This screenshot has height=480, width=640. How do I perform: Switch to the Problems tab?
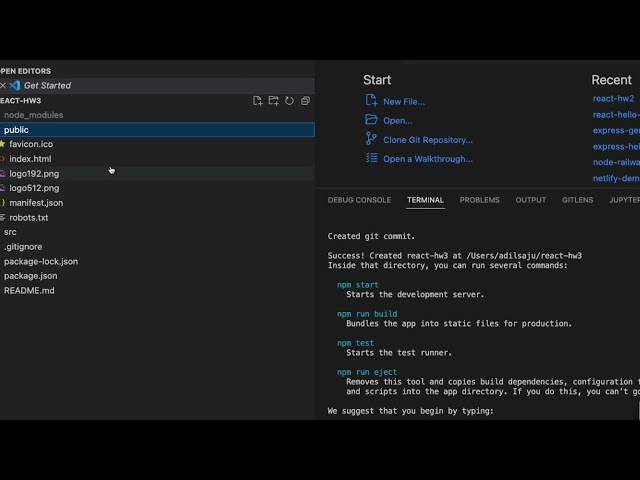click(x=480, y=200)
